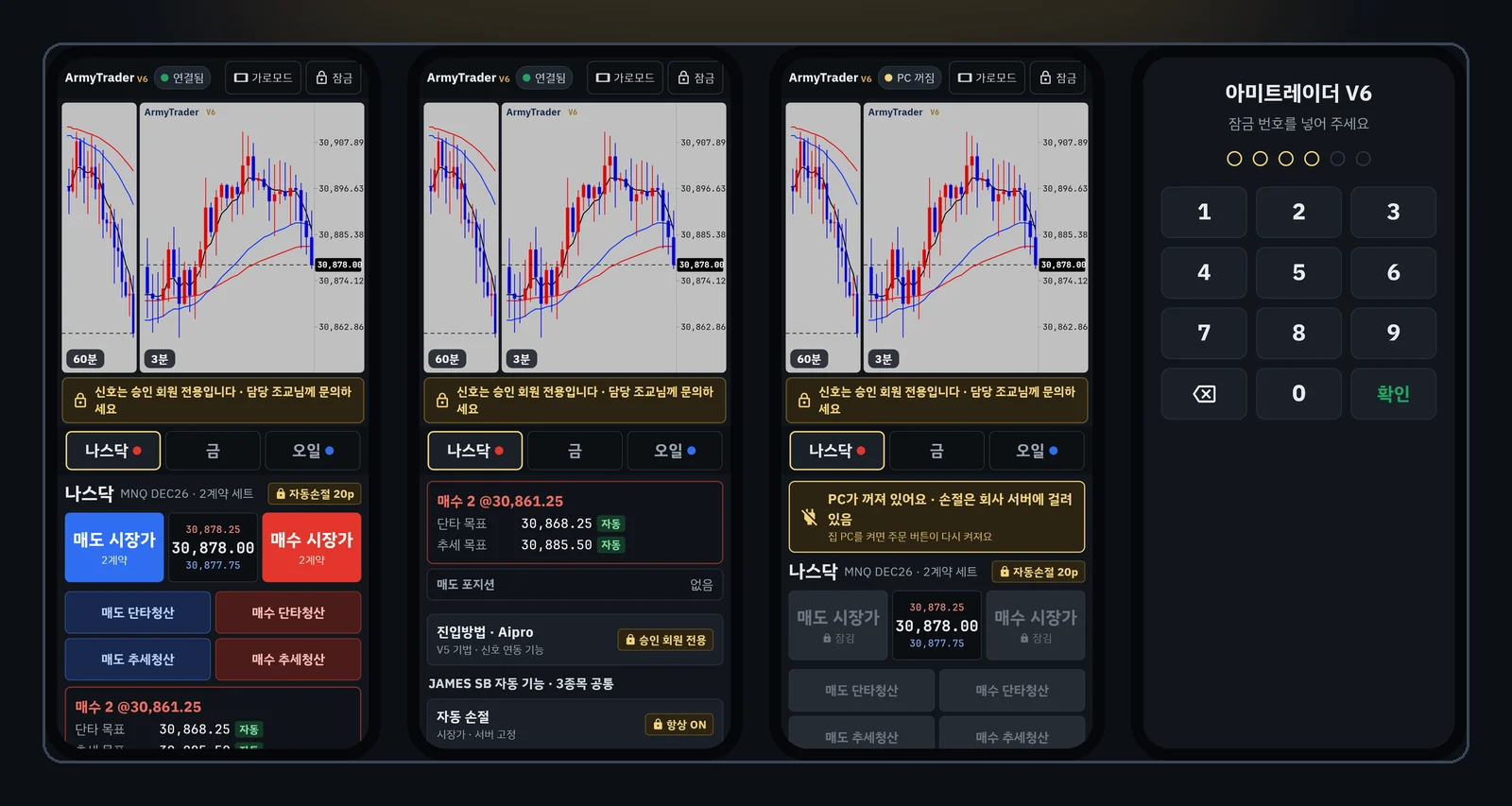
Task: Tap digit 7 on lock keypad
Action: pos(1204,333)
